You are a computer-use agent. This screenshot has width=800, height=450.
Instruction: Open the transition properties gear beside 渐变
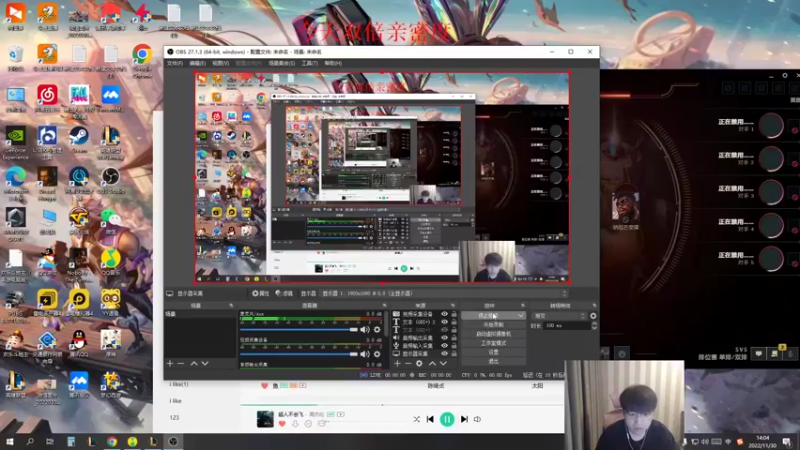[x=593, y=316]
